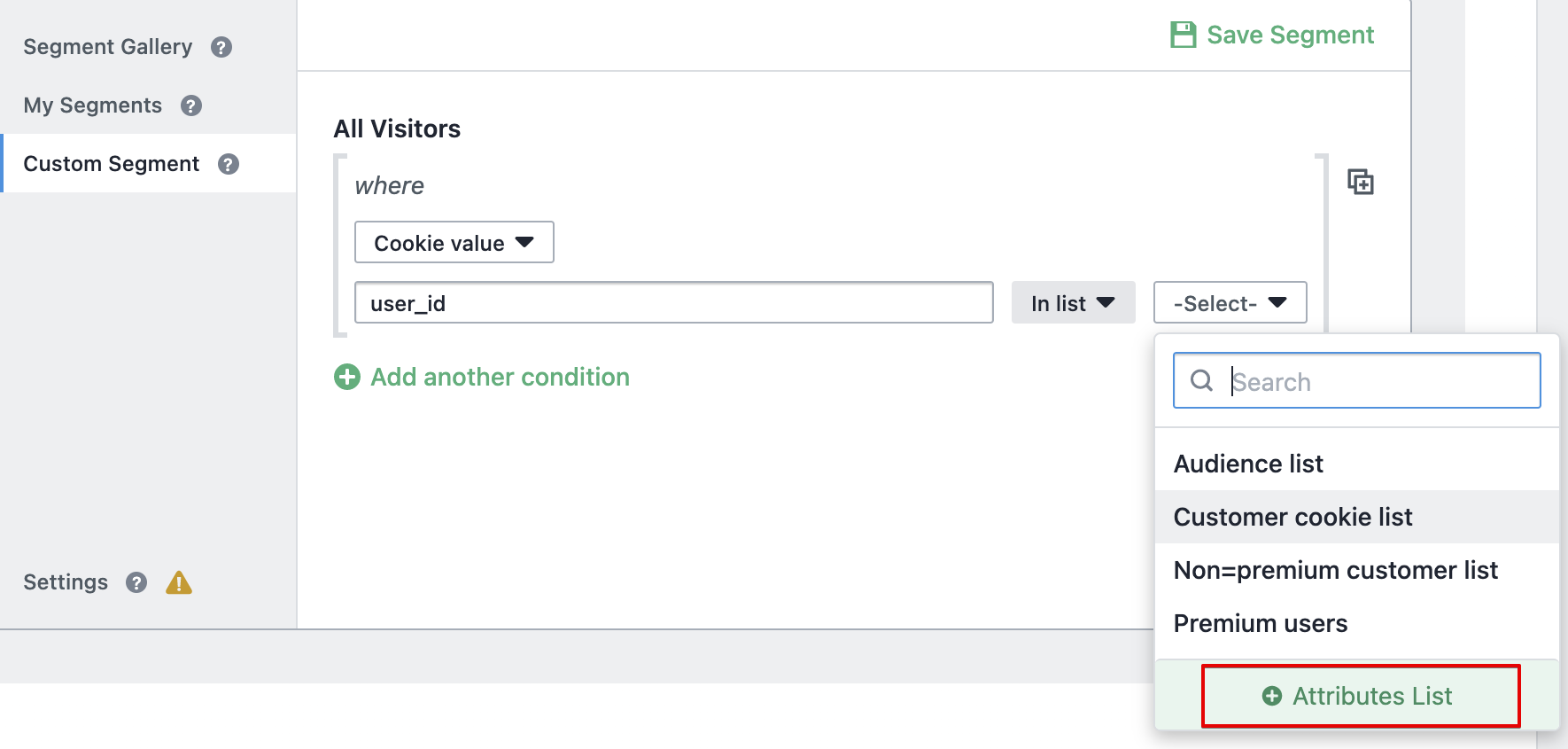Click help icon beside My Segments

[x=191, y=105]
